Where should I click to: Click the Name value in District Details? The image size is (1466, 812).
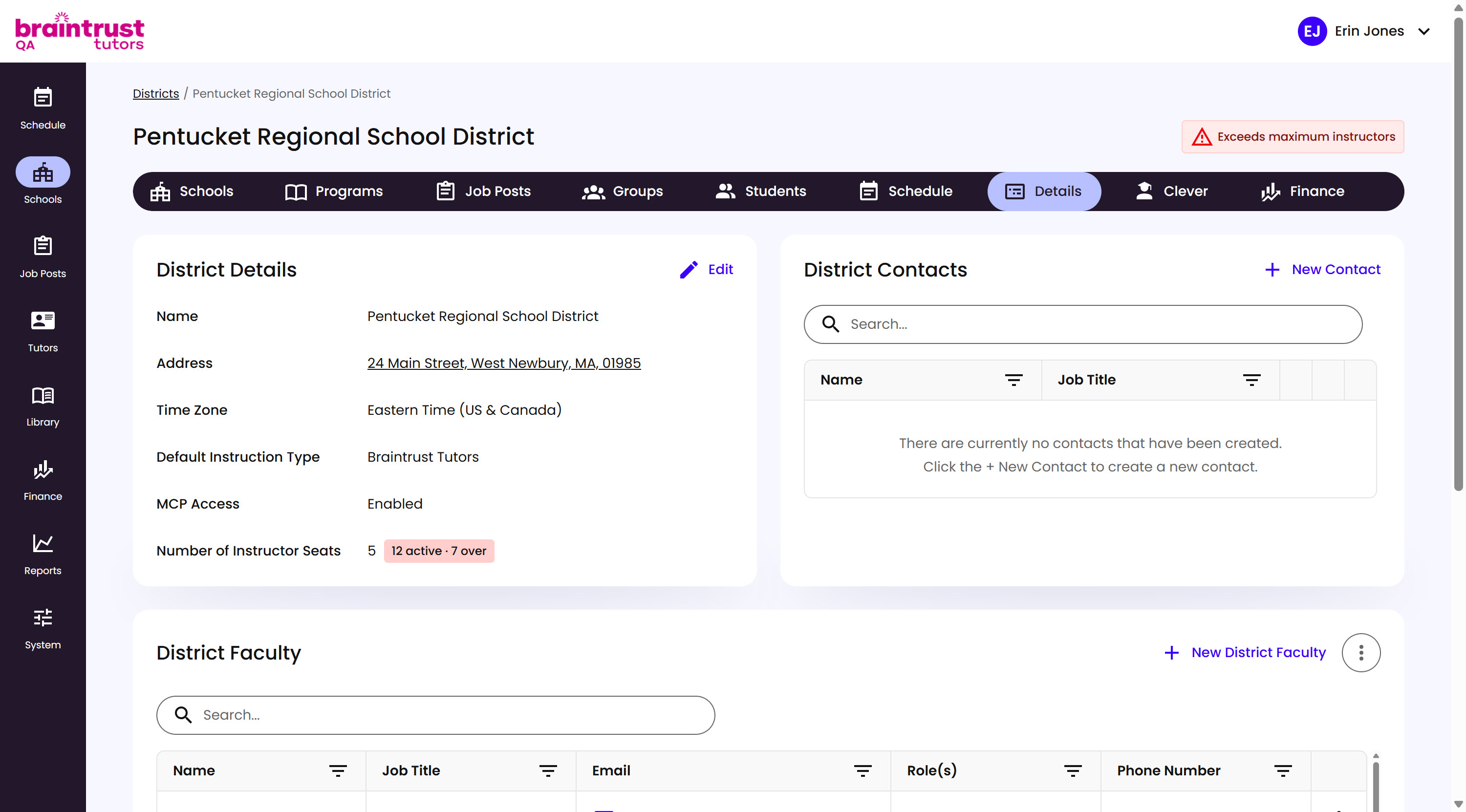tap(483, 316)
